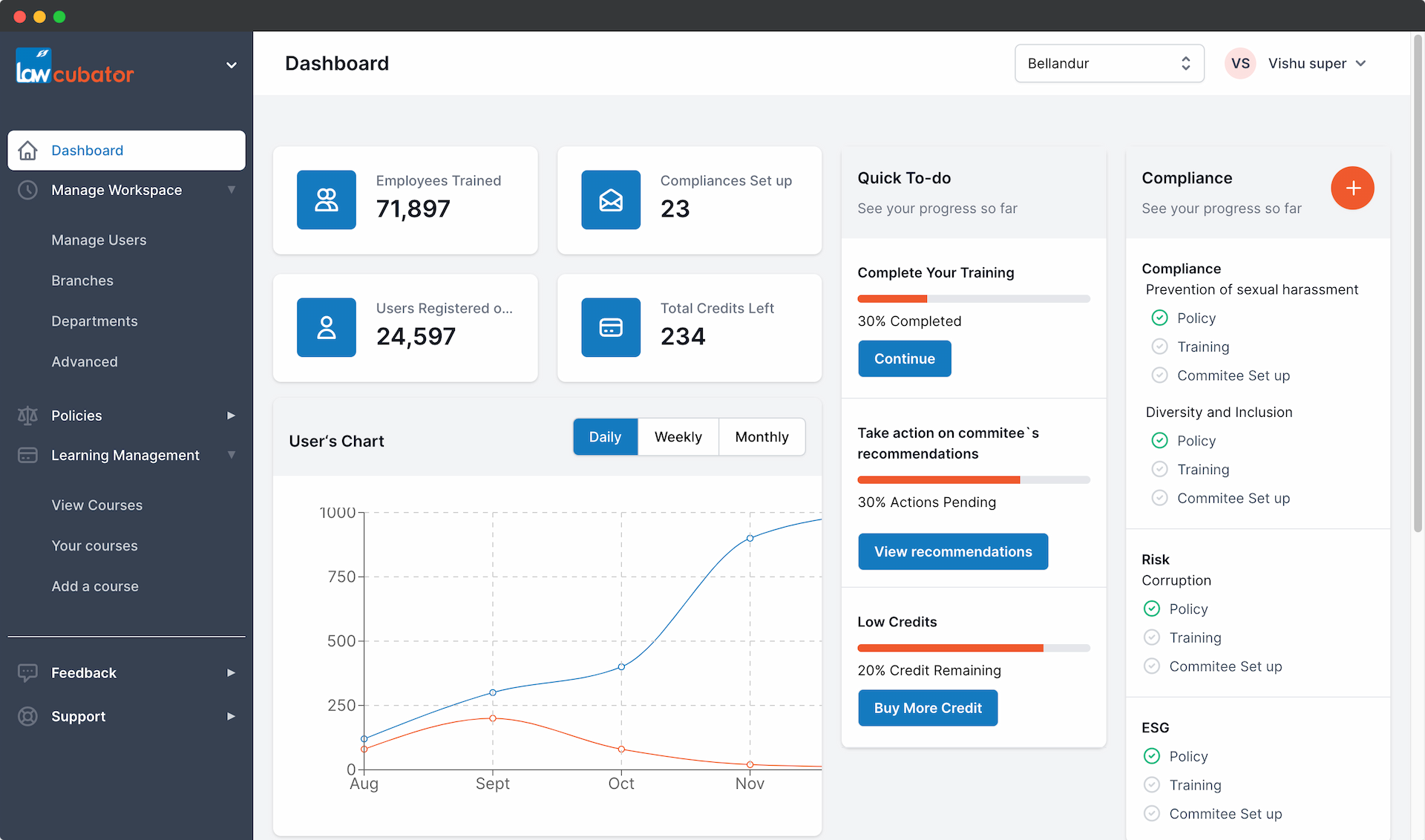Select the Monthly tab on User's Chart
The image size is (1425, 840).
[x=761, y=437]
